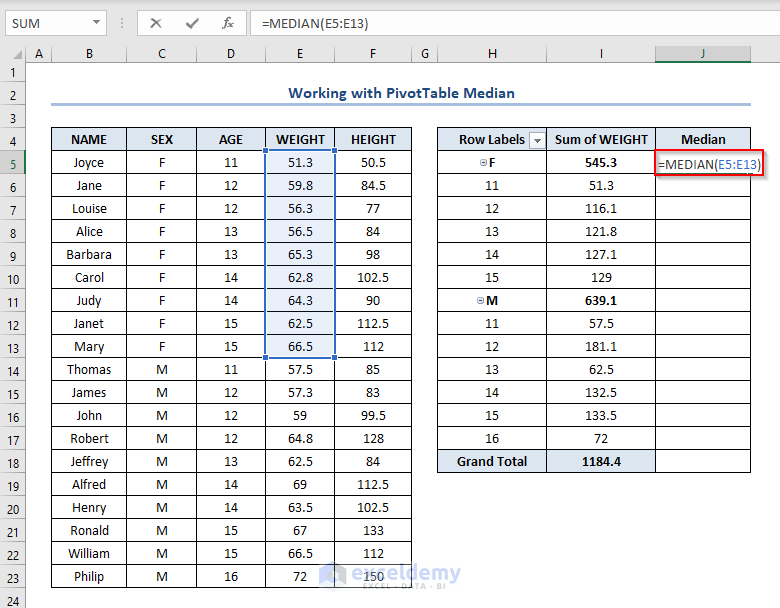The height and width of the screenshot is (608, 780).
Task: Click Ronald's height value 133
Action: click(x=373, y=530)
